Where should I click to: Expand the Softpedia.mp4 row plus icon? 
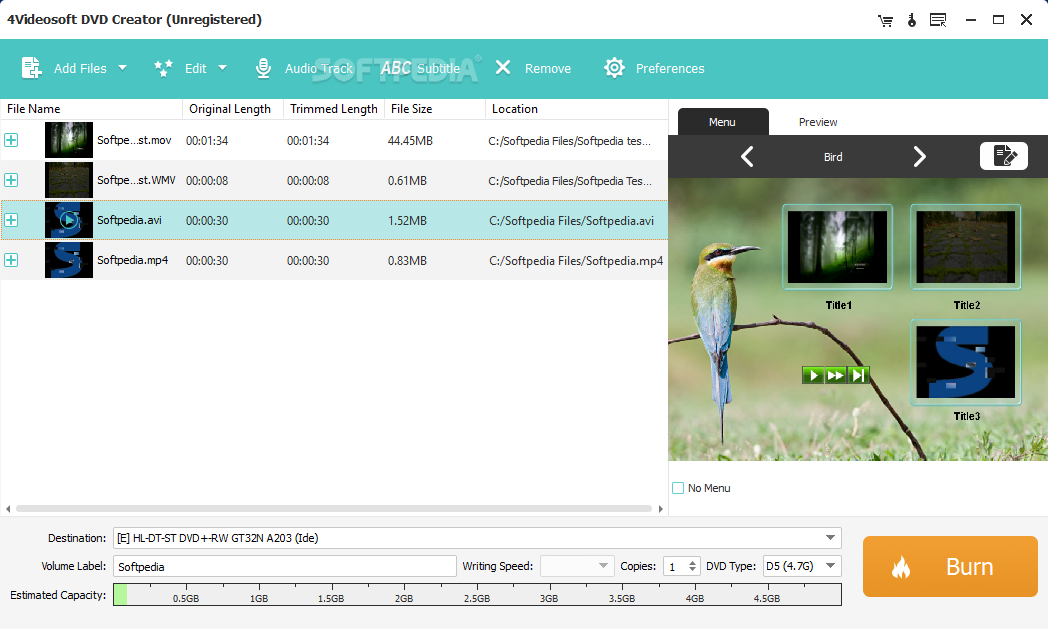11,260
